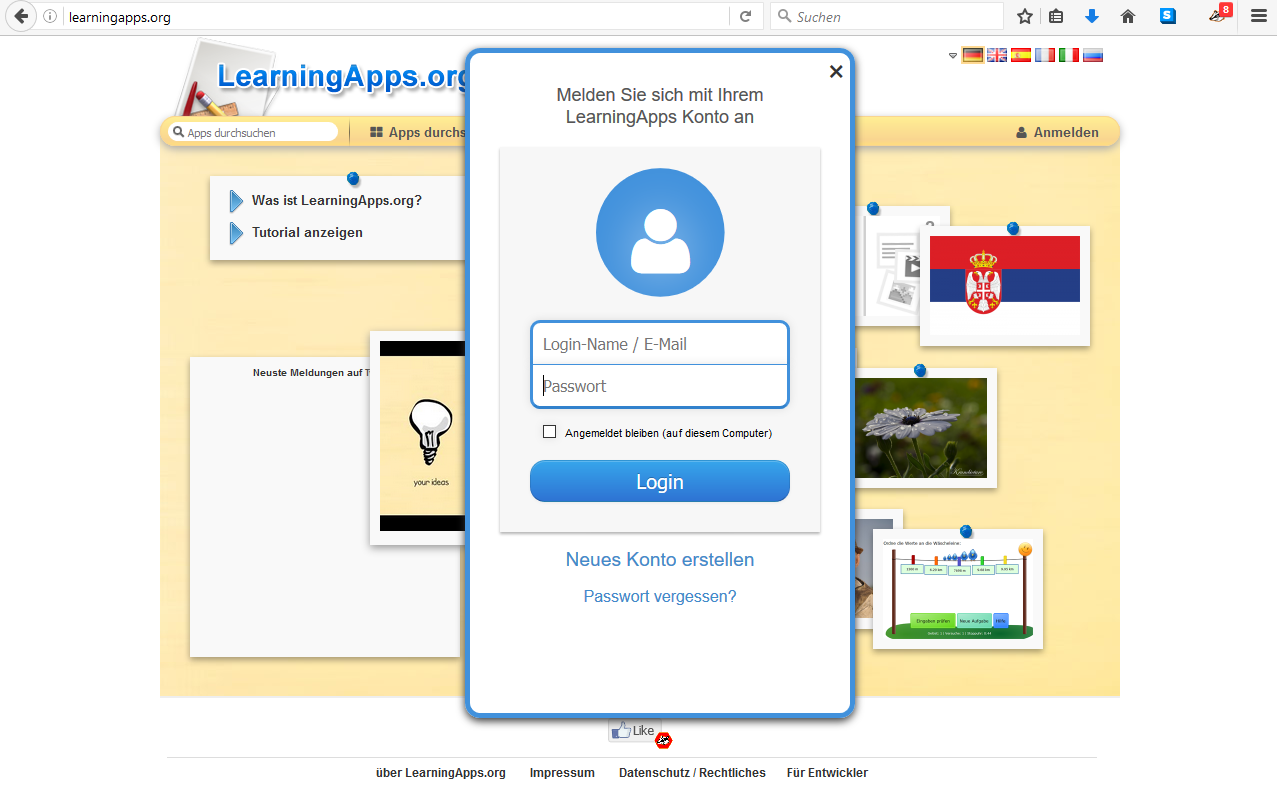The image size is (1277, 804).
Task: Open Was ist LearningApps.org? entry
Action: pyautogui.click(x=337, y=201)
